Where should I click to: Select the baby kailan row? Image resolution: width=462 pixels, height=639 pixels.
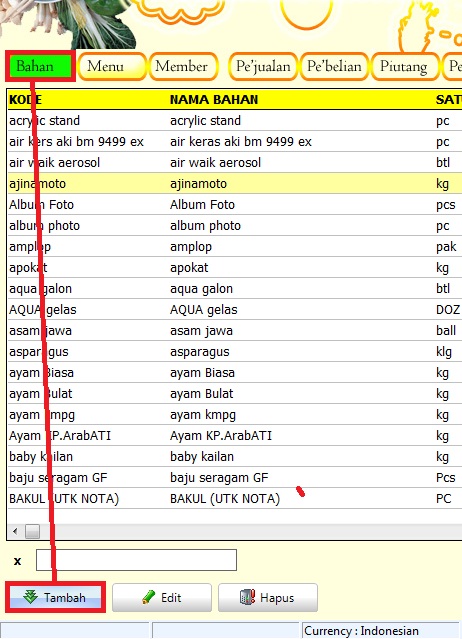[235, 456]
